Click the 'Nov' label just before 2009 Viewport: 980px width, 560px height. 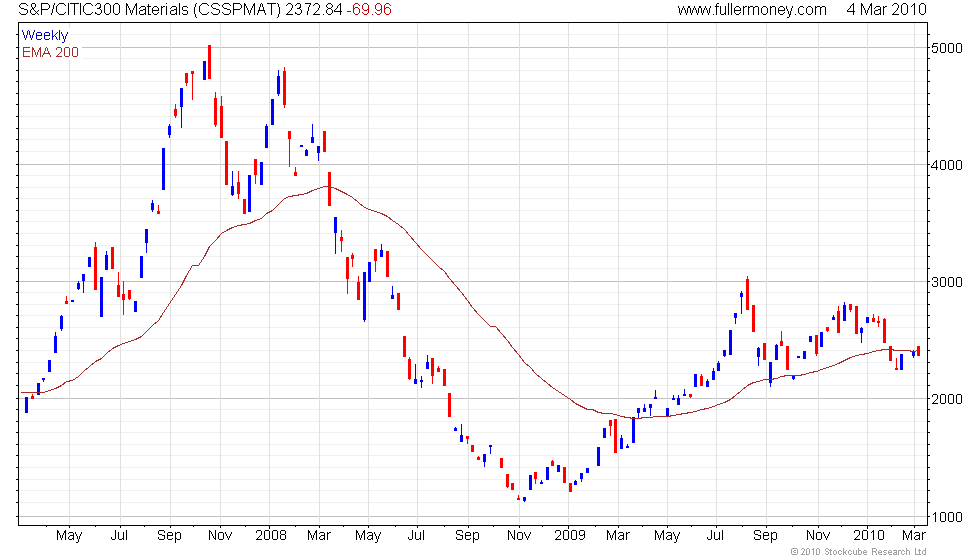pyautogui.click(x=519, y=536)
